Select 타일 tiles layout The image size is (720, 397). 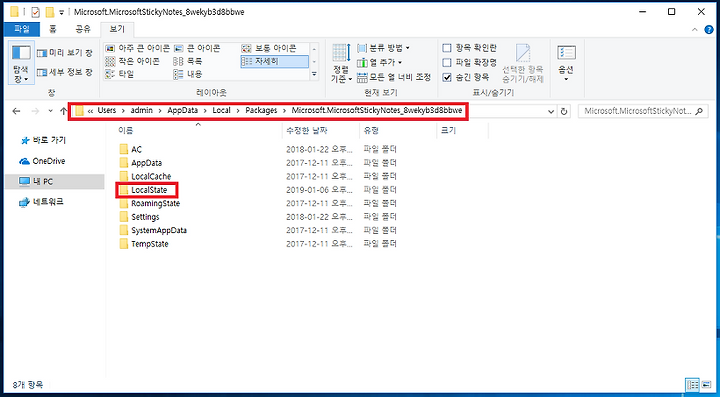pos(120,74)
